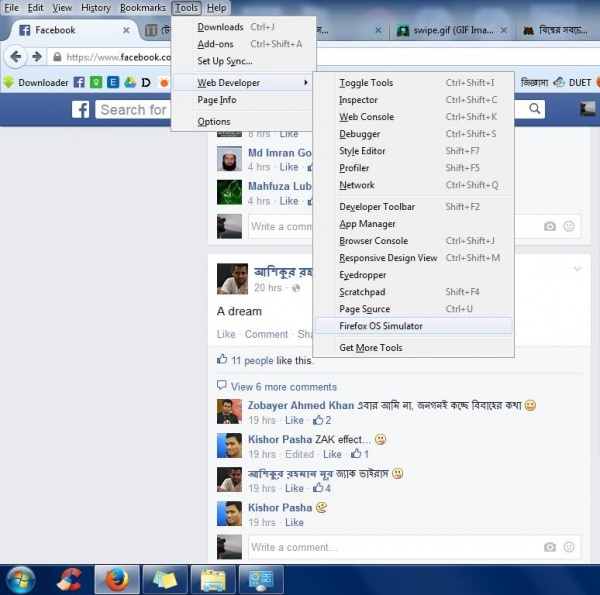Click the Comment link under A dream post
This screenshot has height=595, width=600.
[266, 334]
